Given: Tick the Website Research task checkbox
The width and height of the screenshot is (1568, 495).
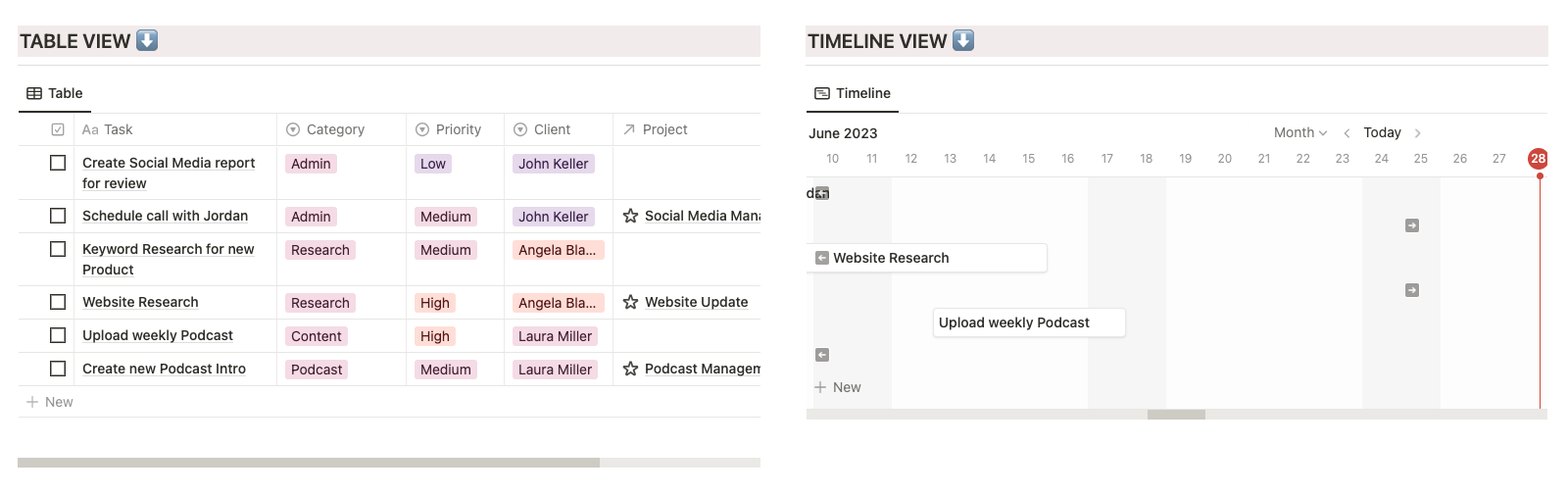Looking at the screenshot, I should [58, 302].
